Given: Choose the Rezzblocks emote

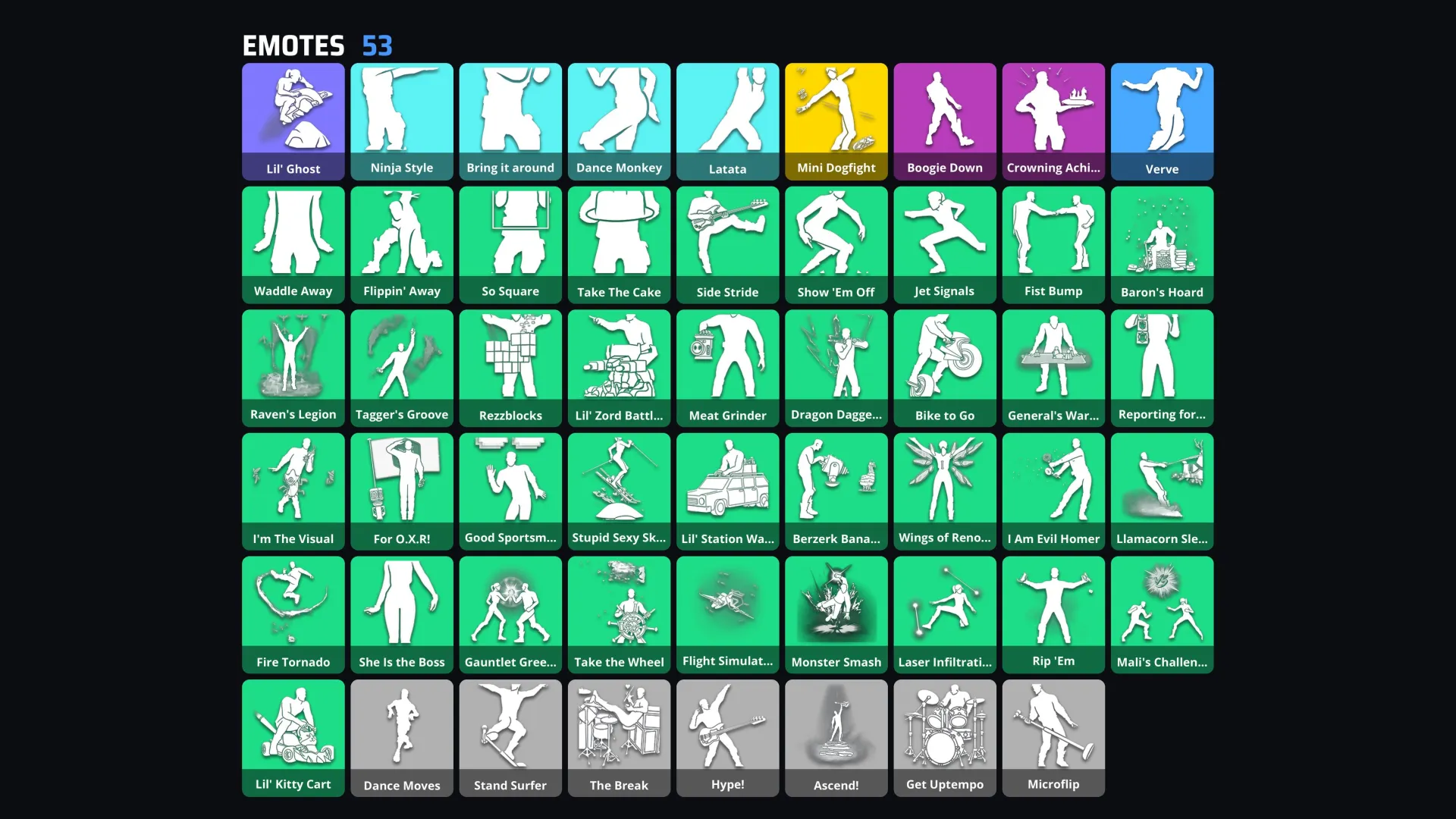Looking at the screenshot, I should (510, 369).
